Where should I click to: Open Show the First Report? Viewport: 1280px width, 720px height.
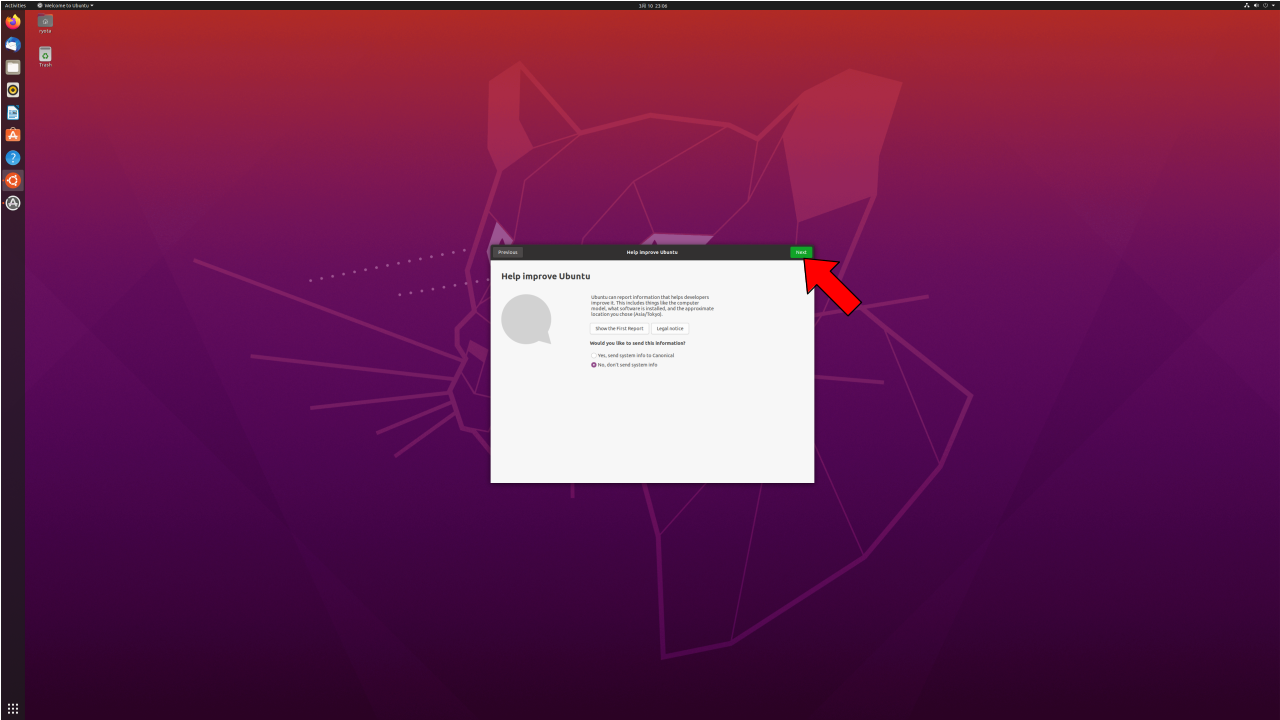(x=619, y=328)
